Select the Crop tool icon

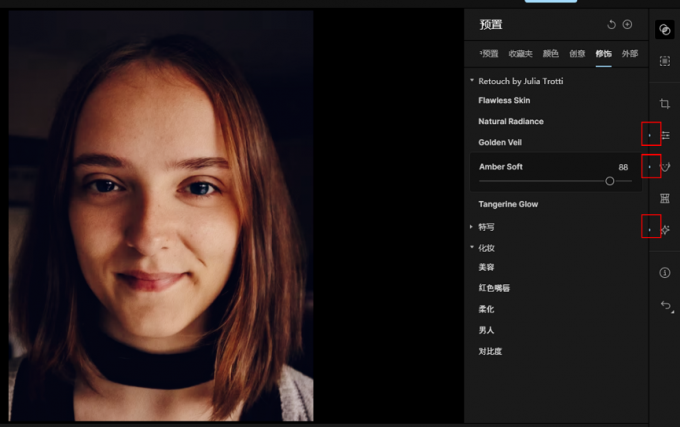pos(665,103)
